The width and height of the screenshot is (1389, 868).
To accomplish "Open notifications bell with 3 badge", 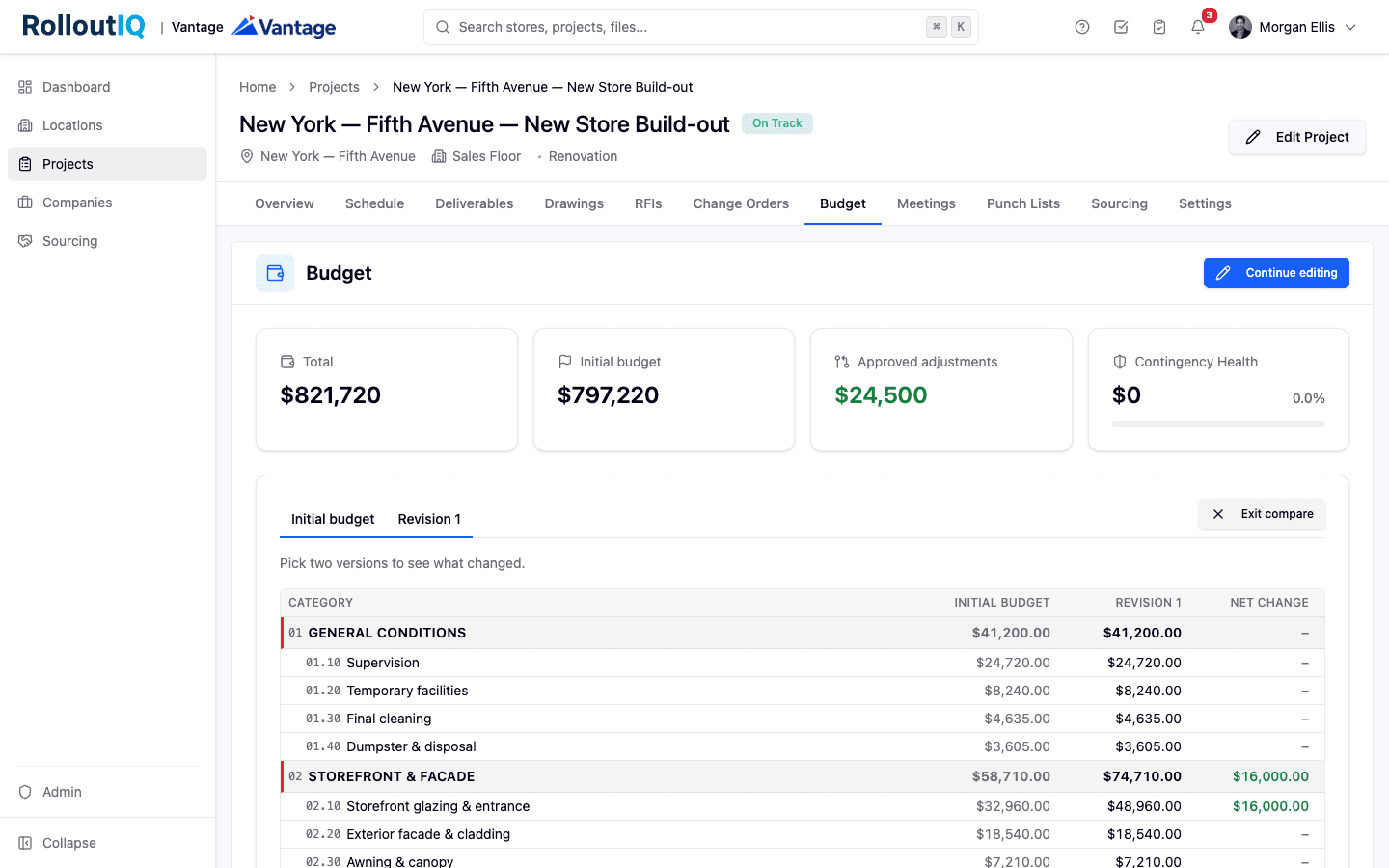I will click(1198, 27).
